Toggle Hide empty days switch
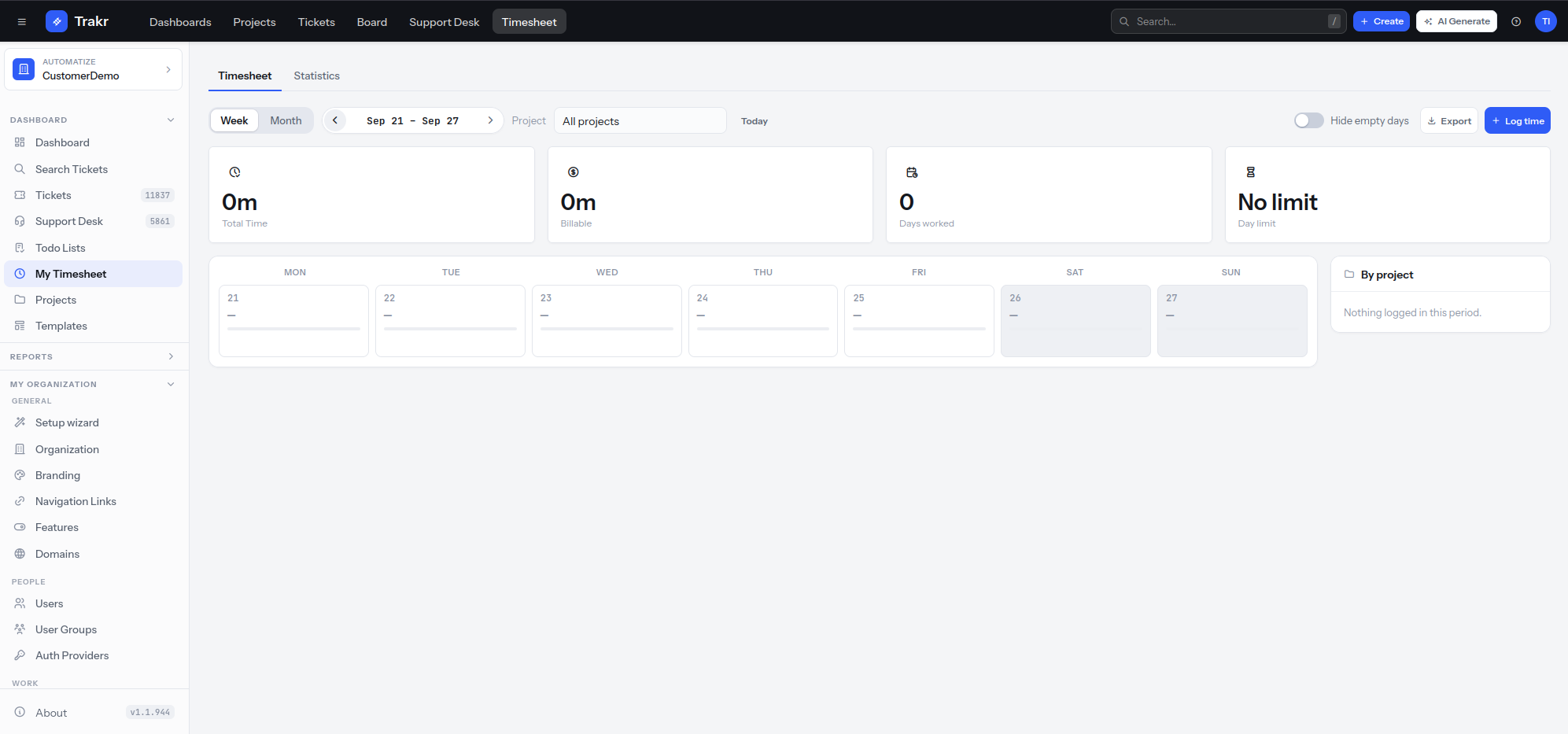Screen dimensions: 1568x734 tap(1309, 120)
